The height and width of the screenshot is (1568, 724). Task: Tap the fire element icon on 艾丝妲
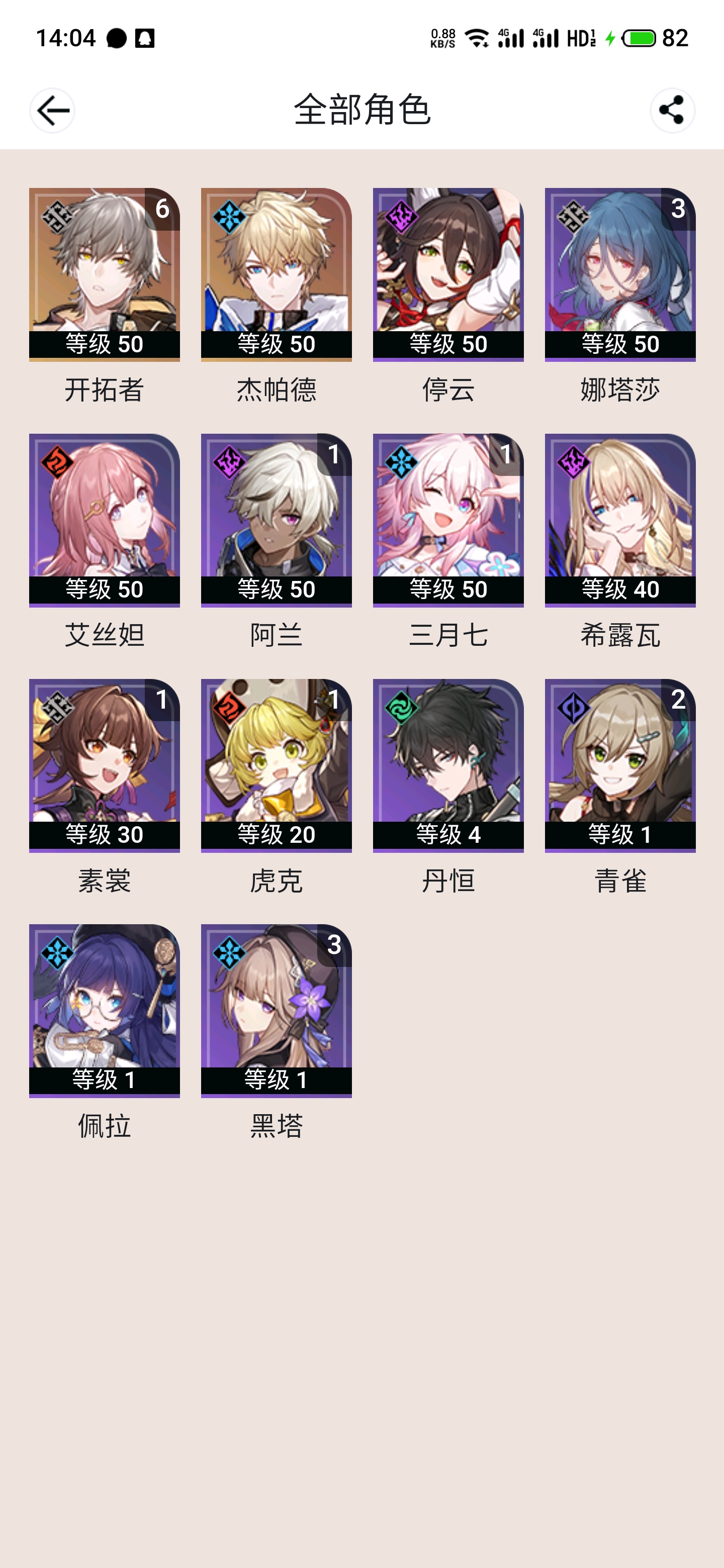[x=57, y=462]
